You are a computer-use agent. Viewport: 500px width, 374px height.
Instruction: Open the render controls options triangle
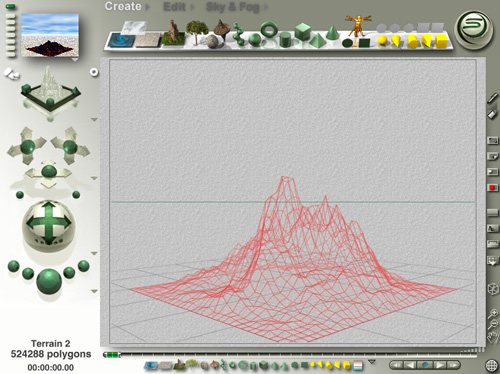[x=94, y=291]
